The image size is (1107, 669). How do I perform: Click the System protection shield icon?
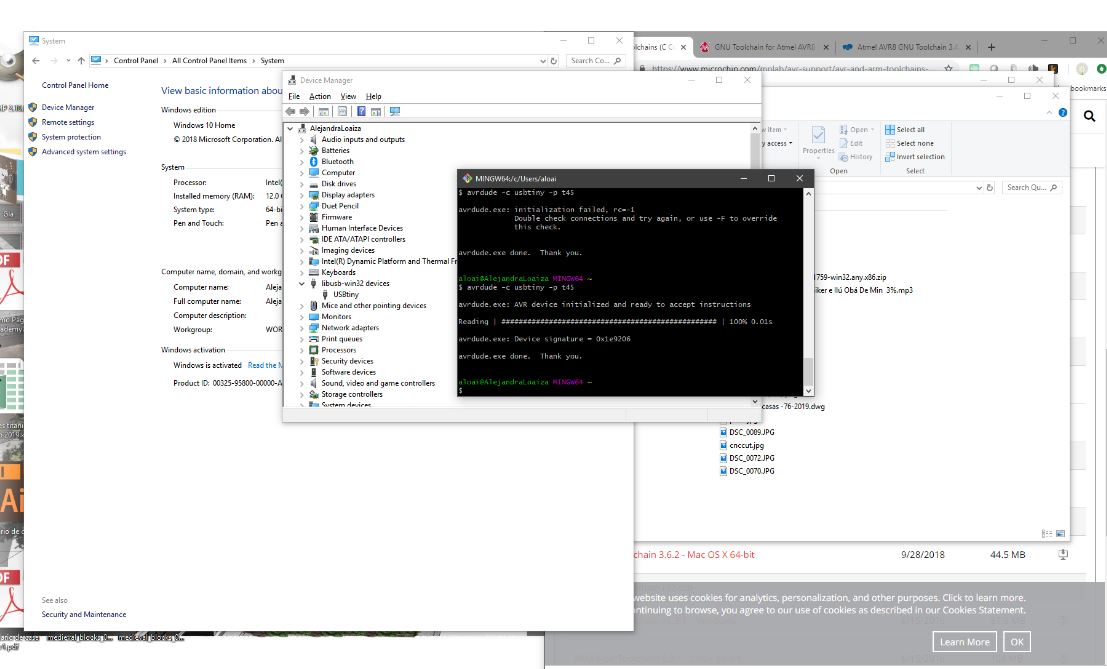pos(32,137)
